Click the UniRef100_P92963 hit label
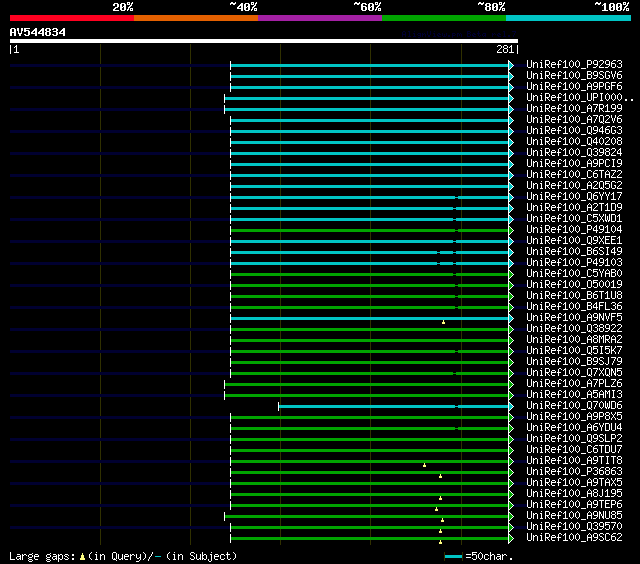The height and width of the screenshot is (564, 640). point(574,64)
